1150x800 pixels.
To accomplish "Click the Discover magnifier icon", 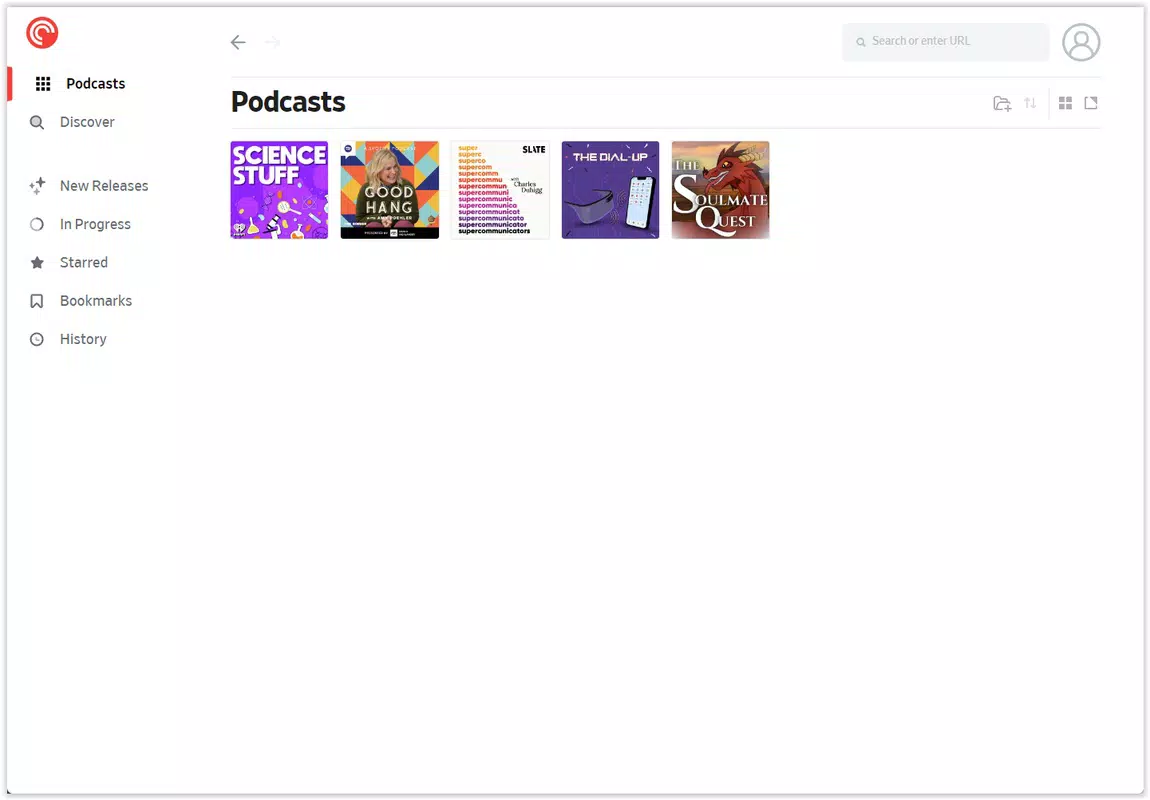I will tap(37, 122).
